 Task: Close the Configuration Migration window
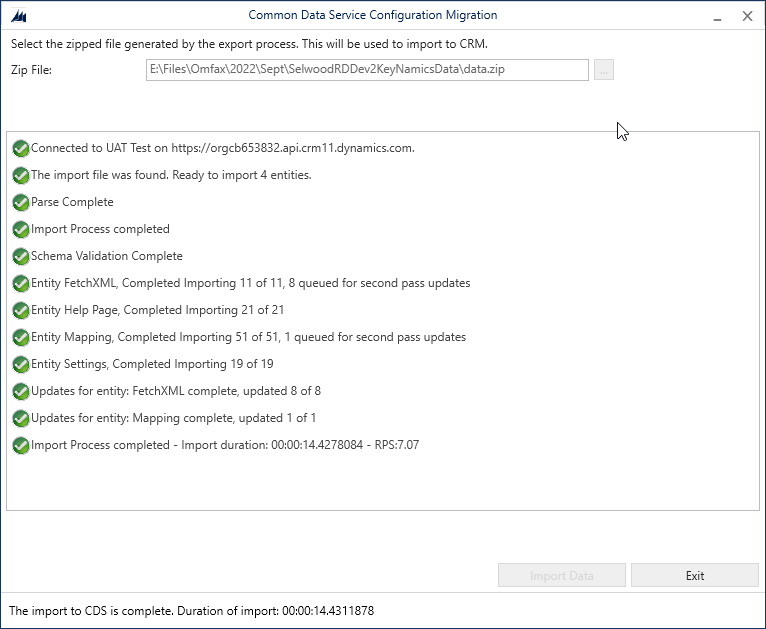747,16
